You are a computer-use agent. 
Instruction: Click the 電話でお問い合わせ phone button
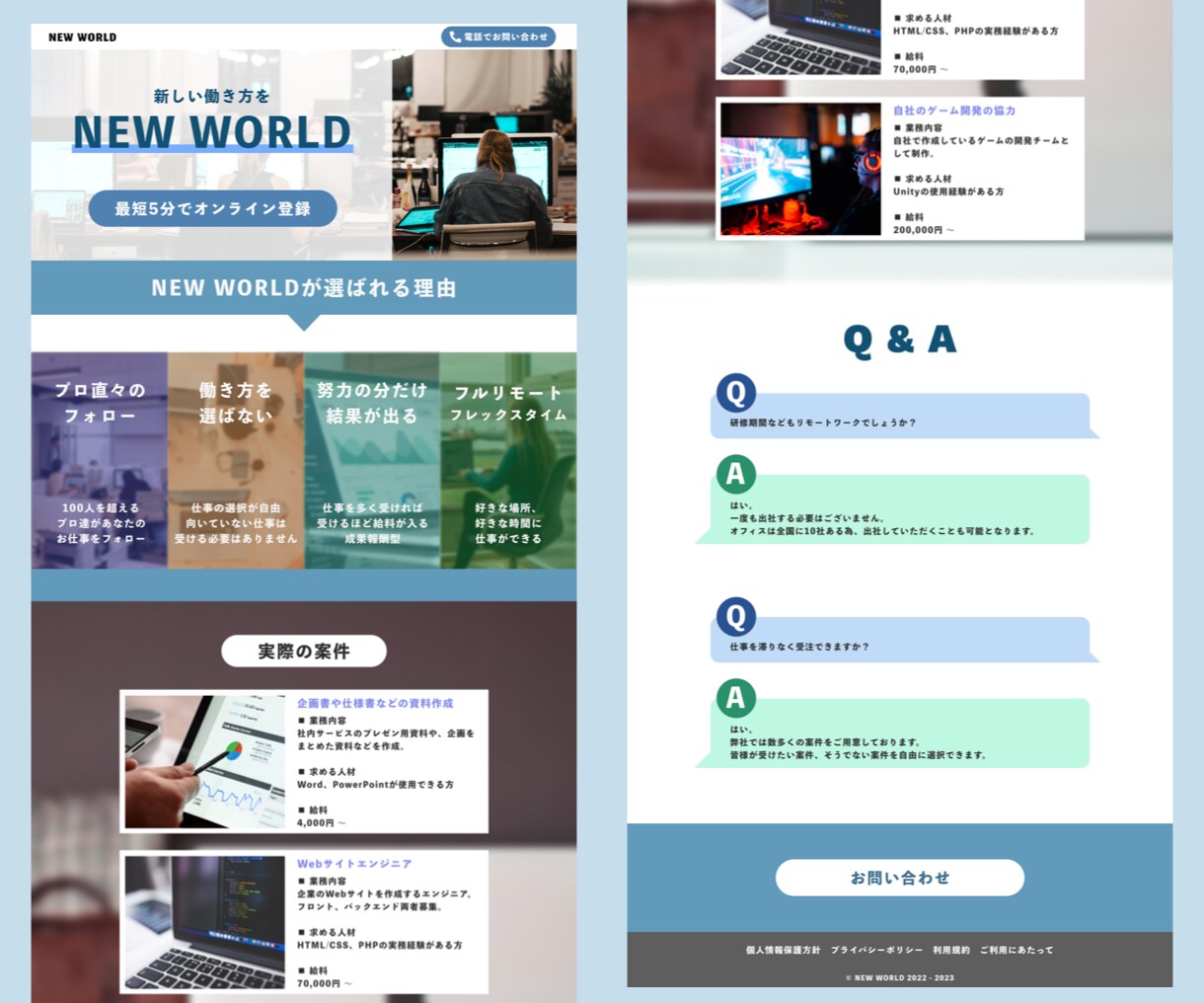click(x=498, y=37)
